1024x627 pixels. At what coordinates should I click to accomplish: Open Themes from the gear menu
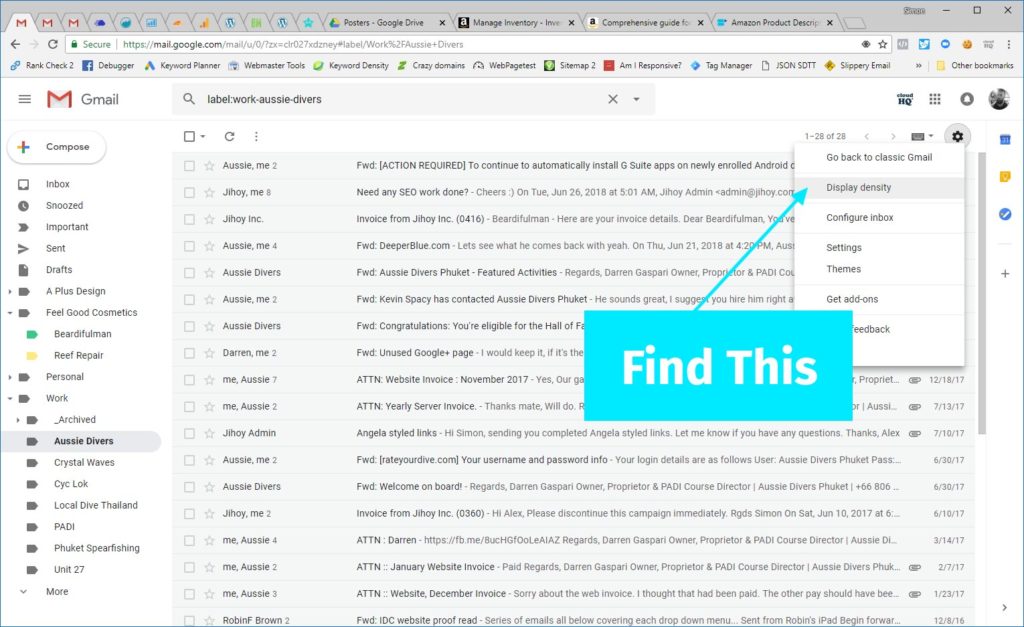click(879, 269)
